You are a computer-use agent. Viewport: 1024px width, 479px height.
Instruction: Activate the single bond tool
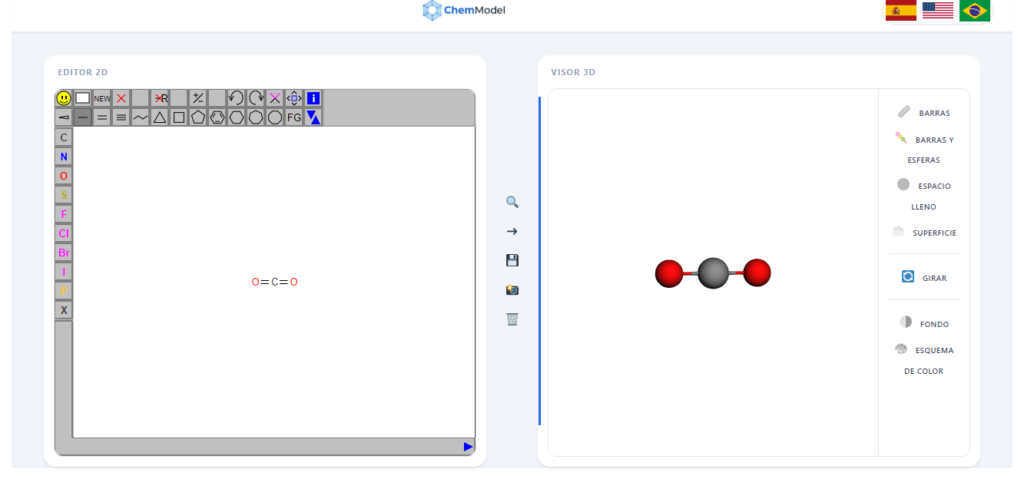(x=83, y=117)
